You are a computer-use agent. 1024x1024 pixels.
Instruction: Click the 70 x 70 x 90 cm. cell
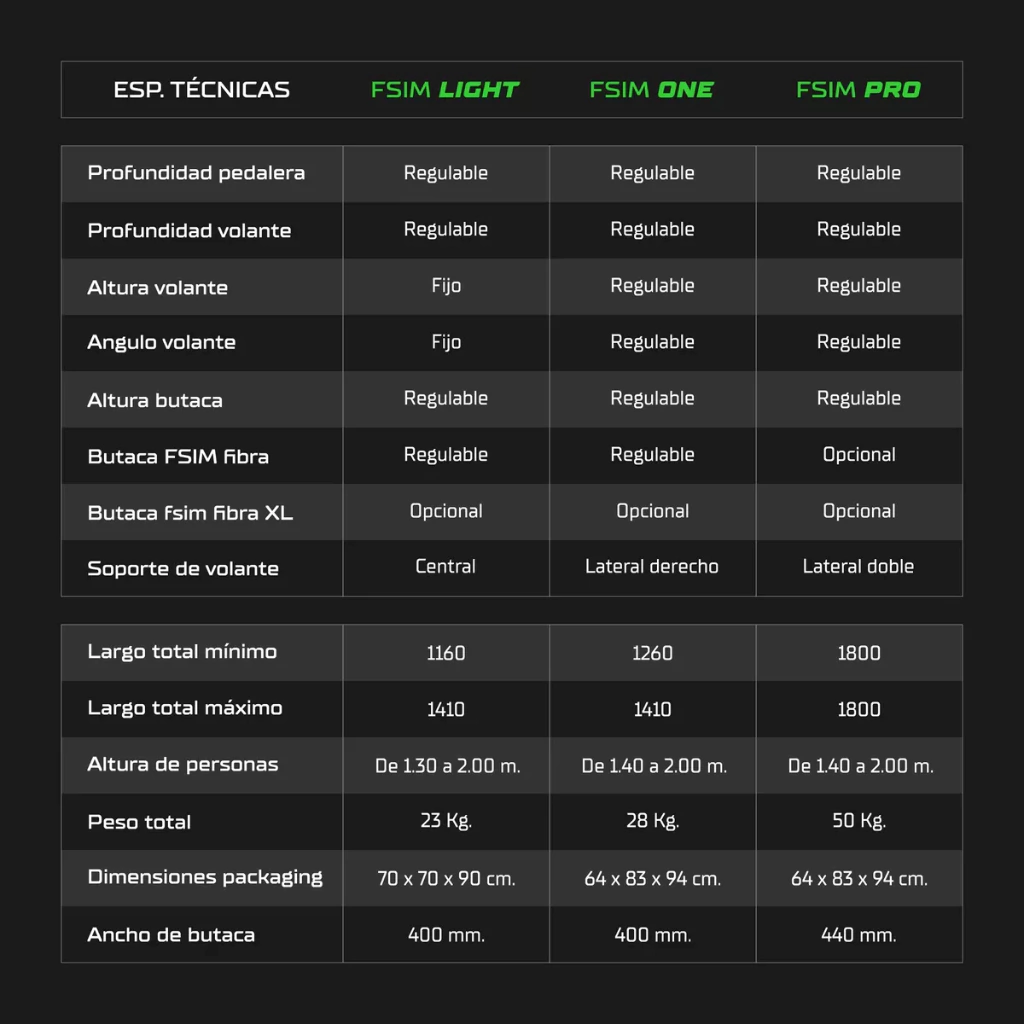coord(445,879)
